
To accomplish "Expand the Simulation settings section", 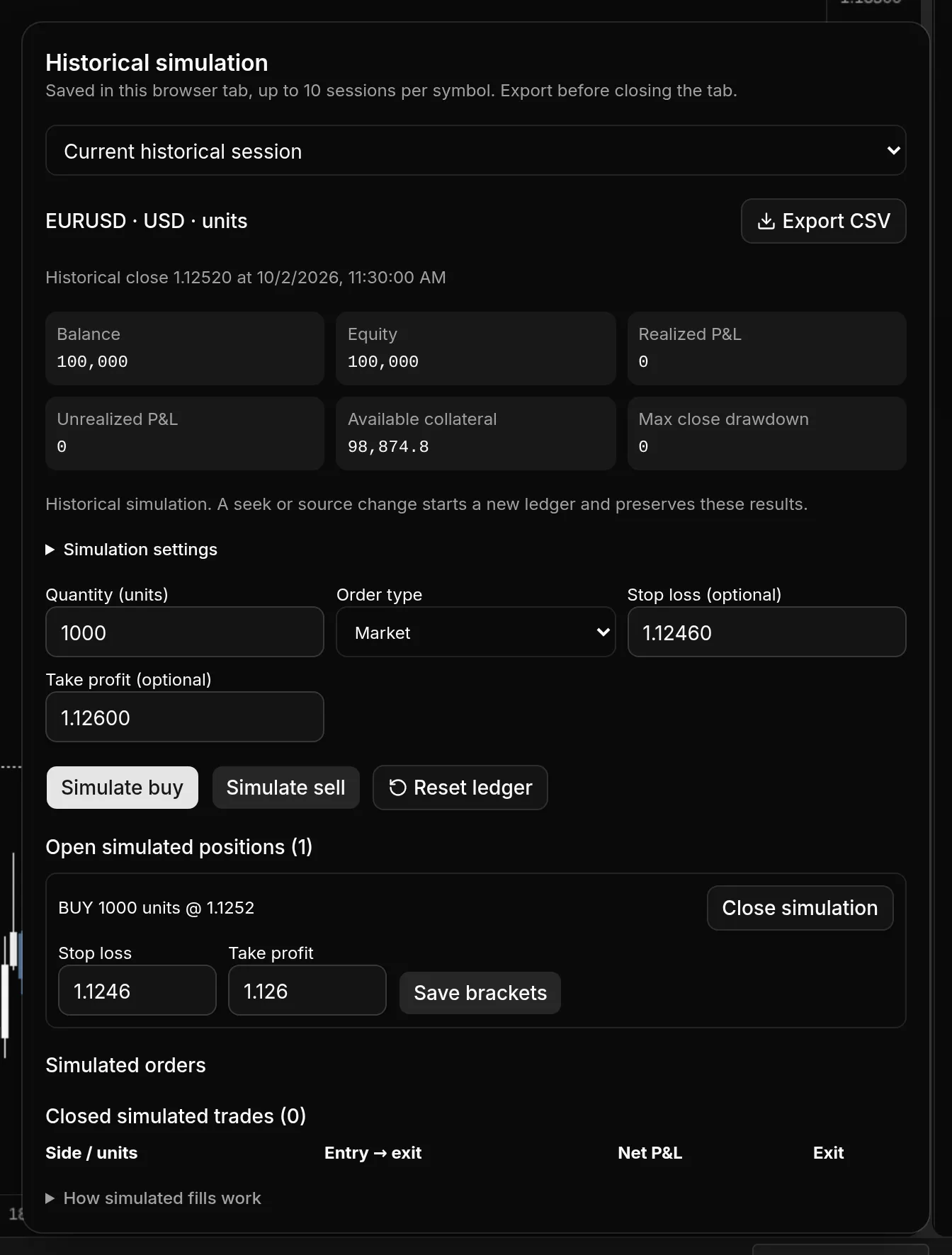I will [131, 550].
